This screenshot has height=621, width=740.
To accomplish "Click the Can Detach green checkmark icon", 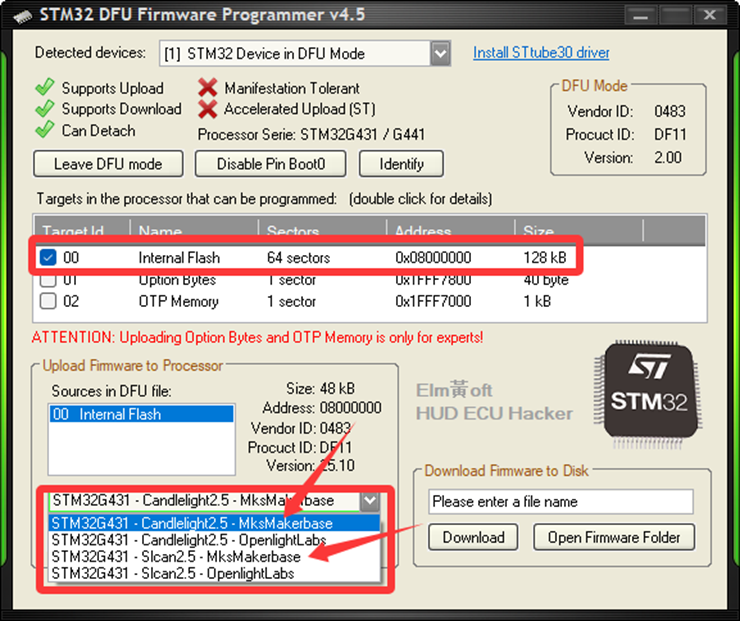I will tap(45, 130).
